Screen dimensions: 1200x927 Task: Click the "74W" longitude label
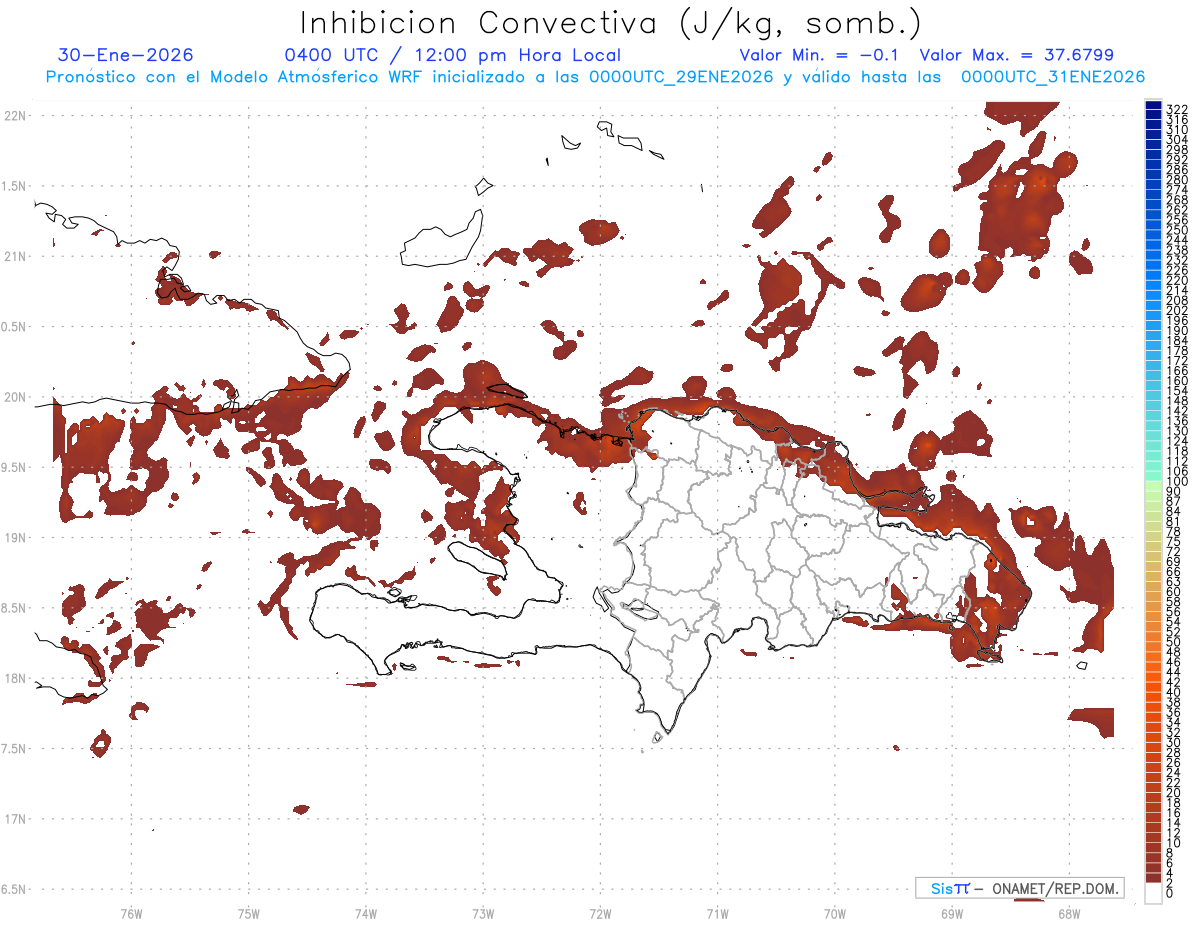[366, 912]
